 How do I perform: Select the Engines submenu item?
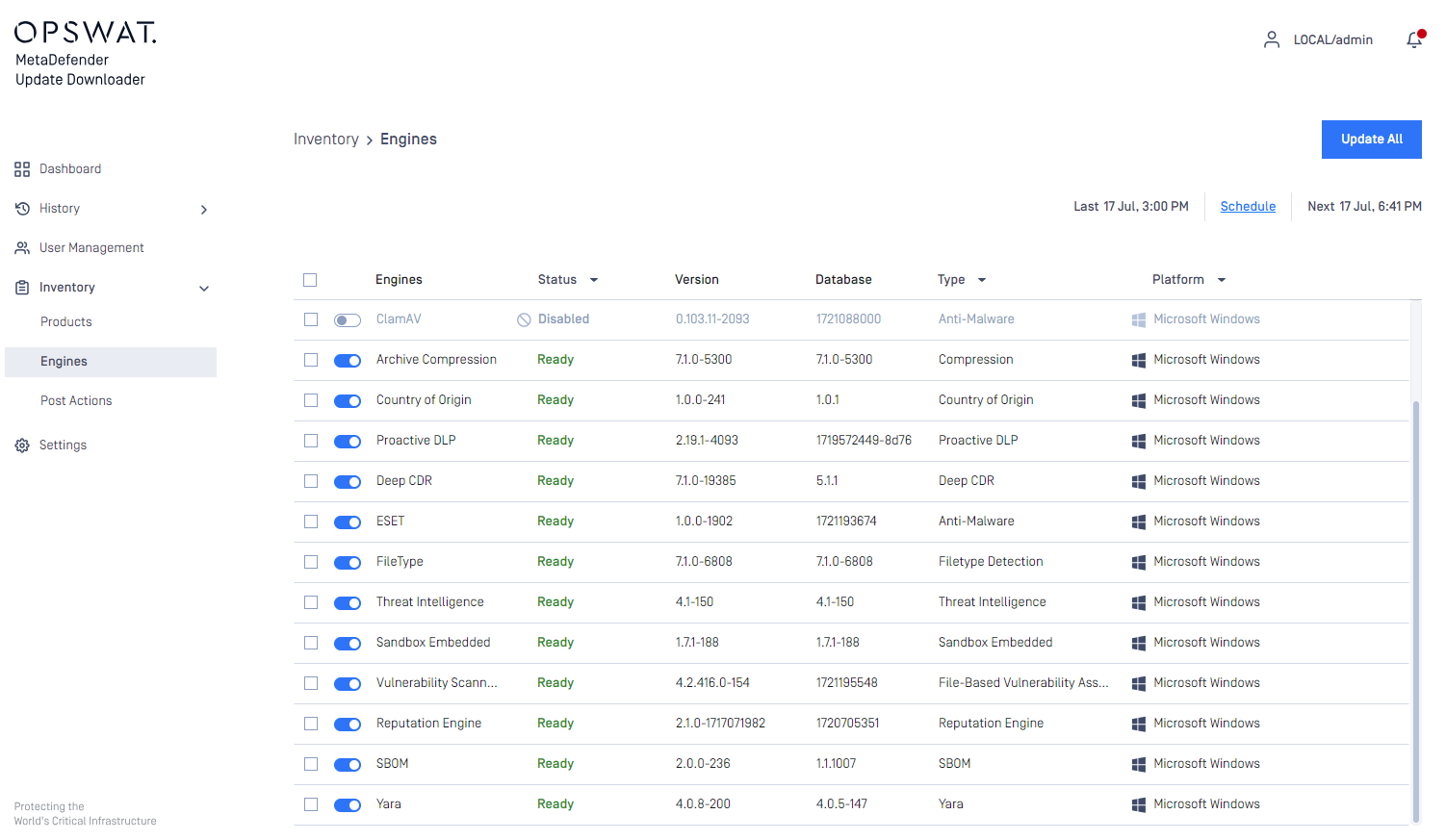pyautogui.click(x=111, y=362)
